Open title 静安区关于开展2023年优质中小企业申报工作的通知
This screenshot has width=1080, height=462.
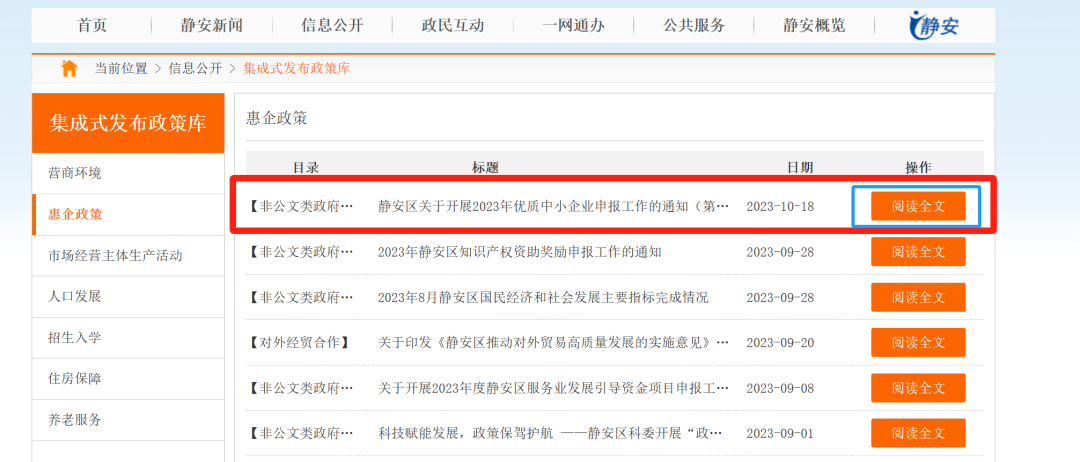coord(553,207)
